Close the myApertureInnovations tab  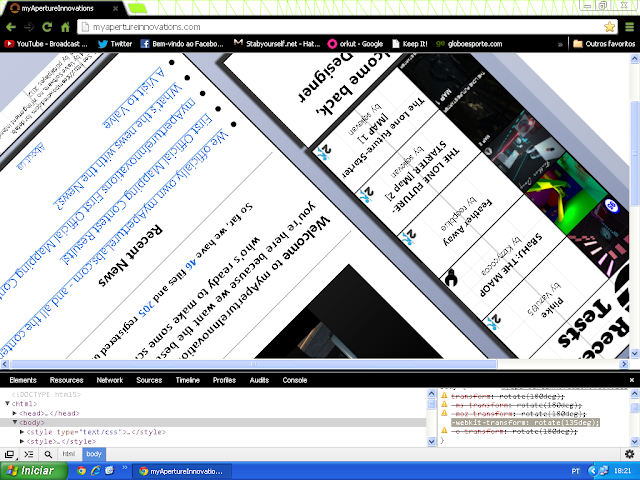[x=116, y=8]
